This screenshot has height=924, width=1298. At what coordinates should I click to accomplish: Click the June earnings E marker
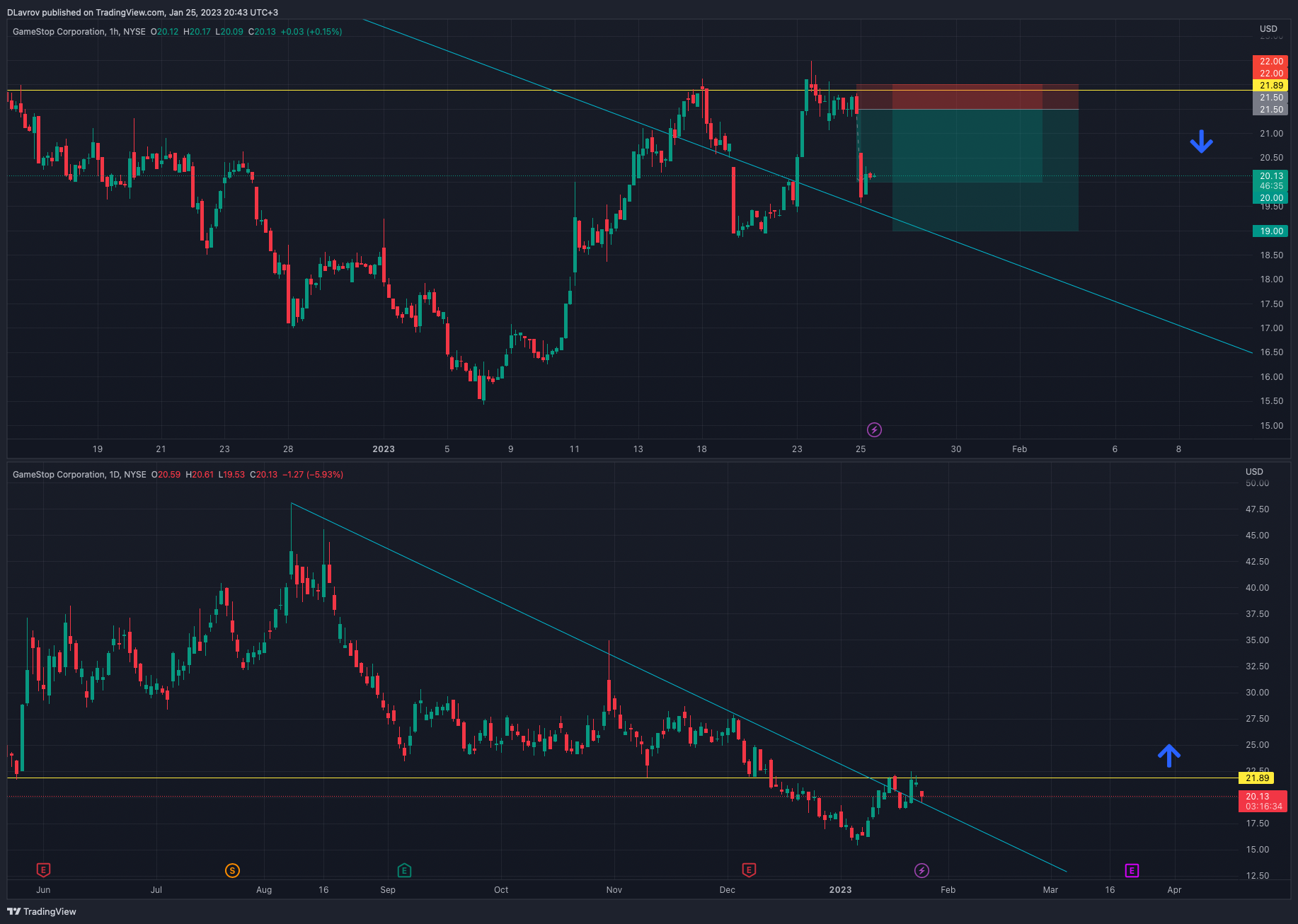pos(43,870)
